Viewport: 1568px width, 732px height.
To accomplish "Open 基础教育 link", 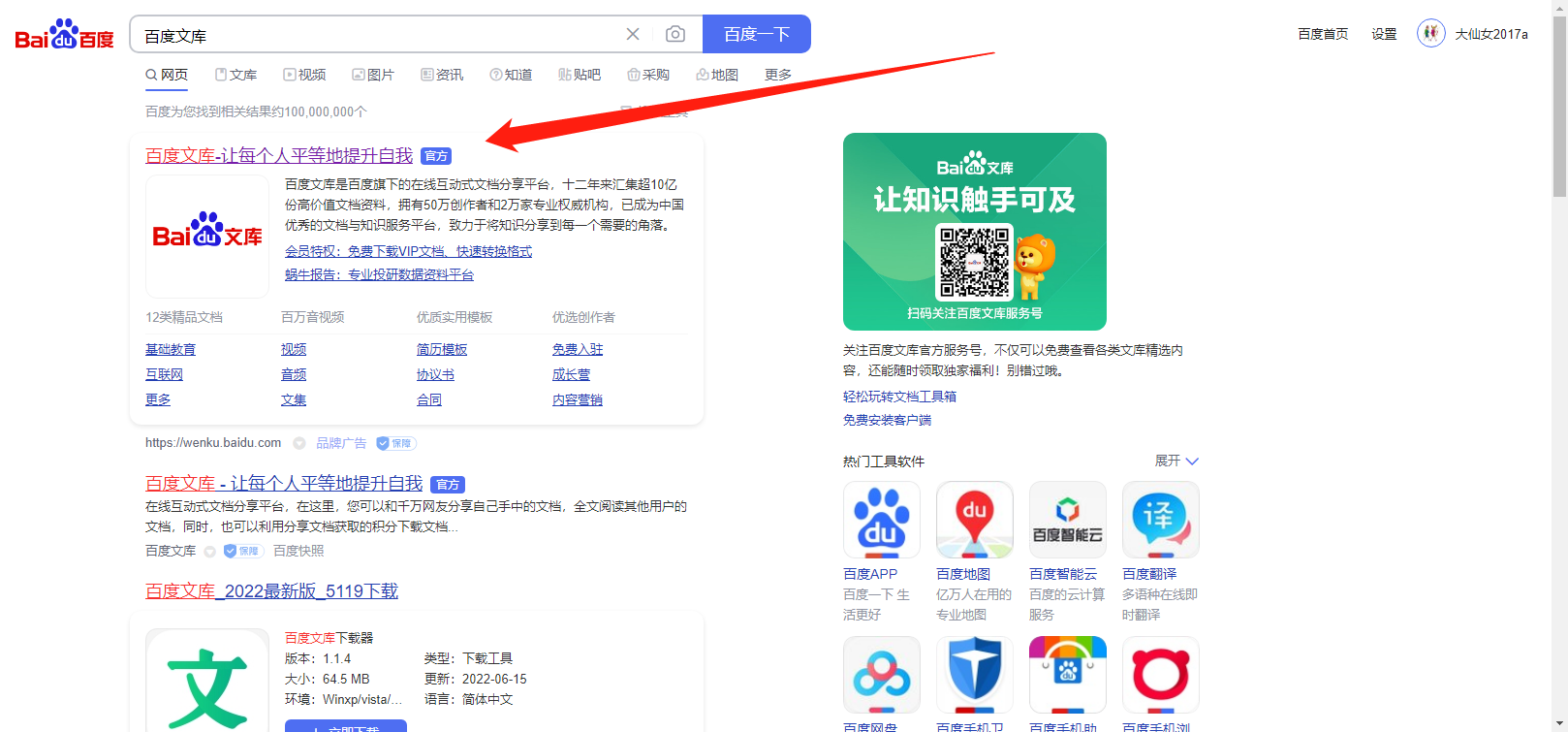I will click(171, 349).
